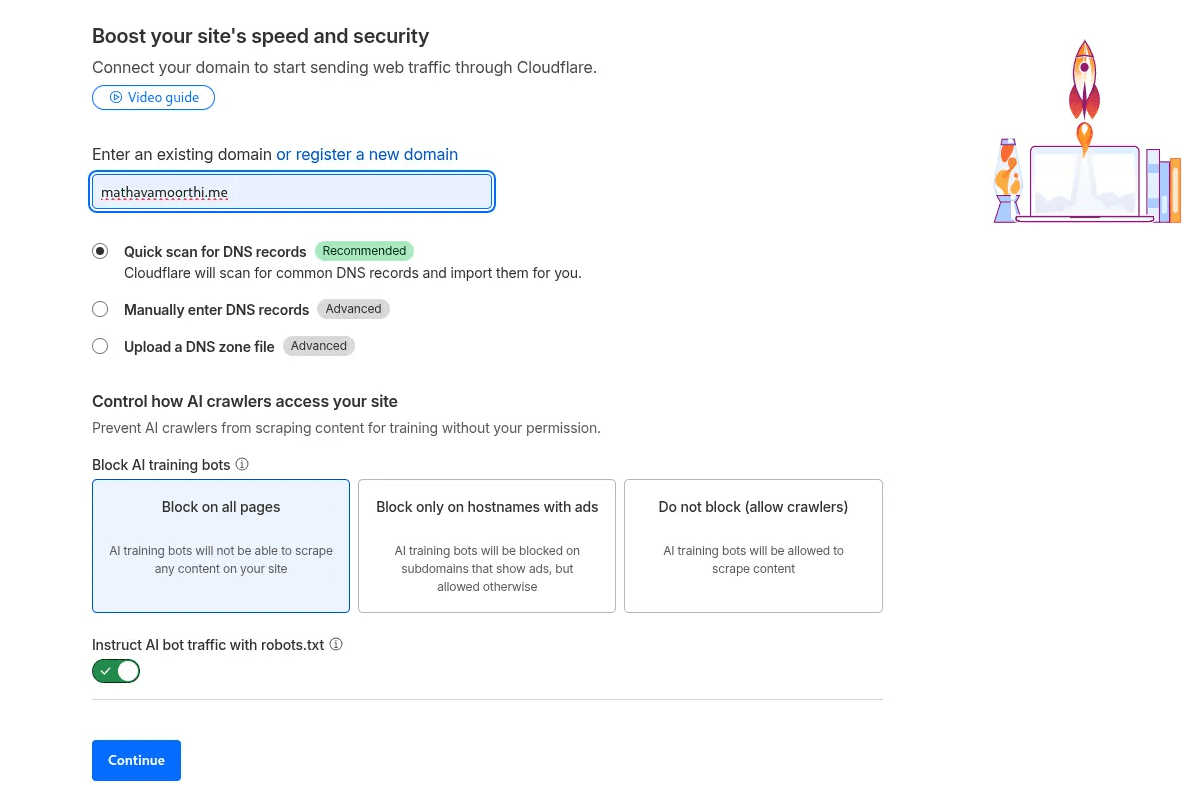Click the Recommended badge
1185x785 pixels.
tap(364, 251)
